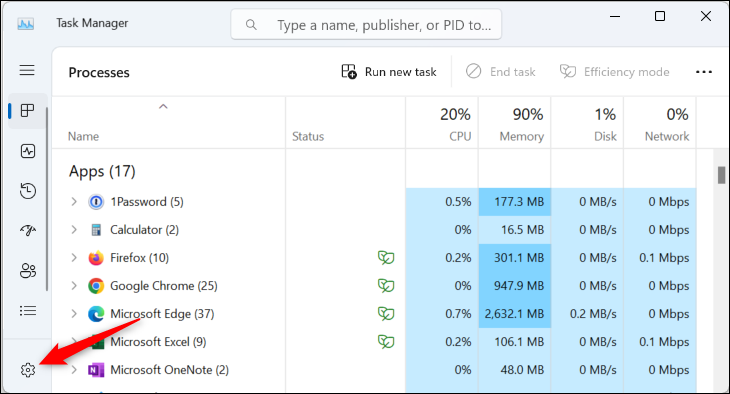The image size is (730, 394).
Task: Expand the Google Chrome process group
Action: coord(74,285)
